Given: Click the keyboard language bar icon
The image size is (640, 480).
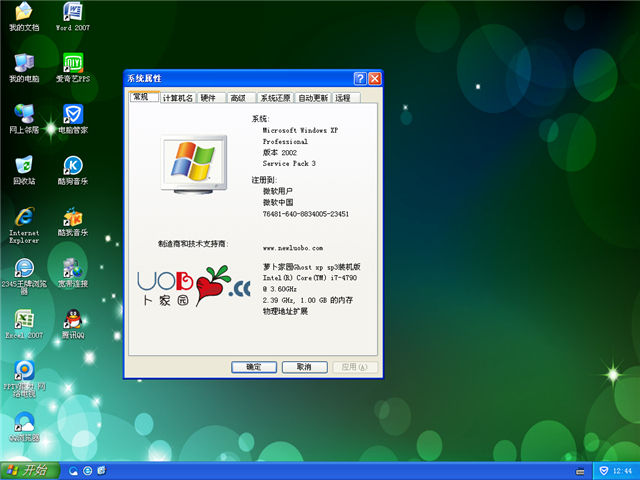Looking at the screenshot, I should click(x=580, y=471).
